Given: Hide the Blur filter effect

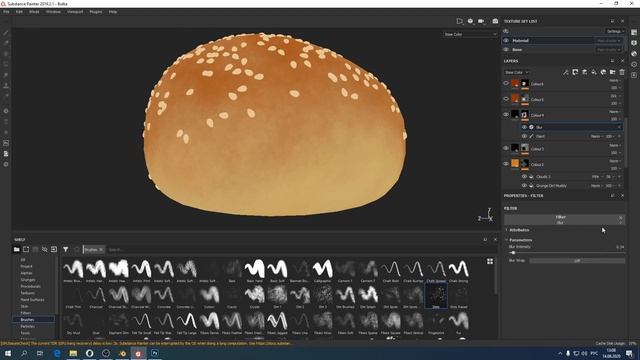Looking at the screenshot, I should pyautogui.click(x=524, y=127).
